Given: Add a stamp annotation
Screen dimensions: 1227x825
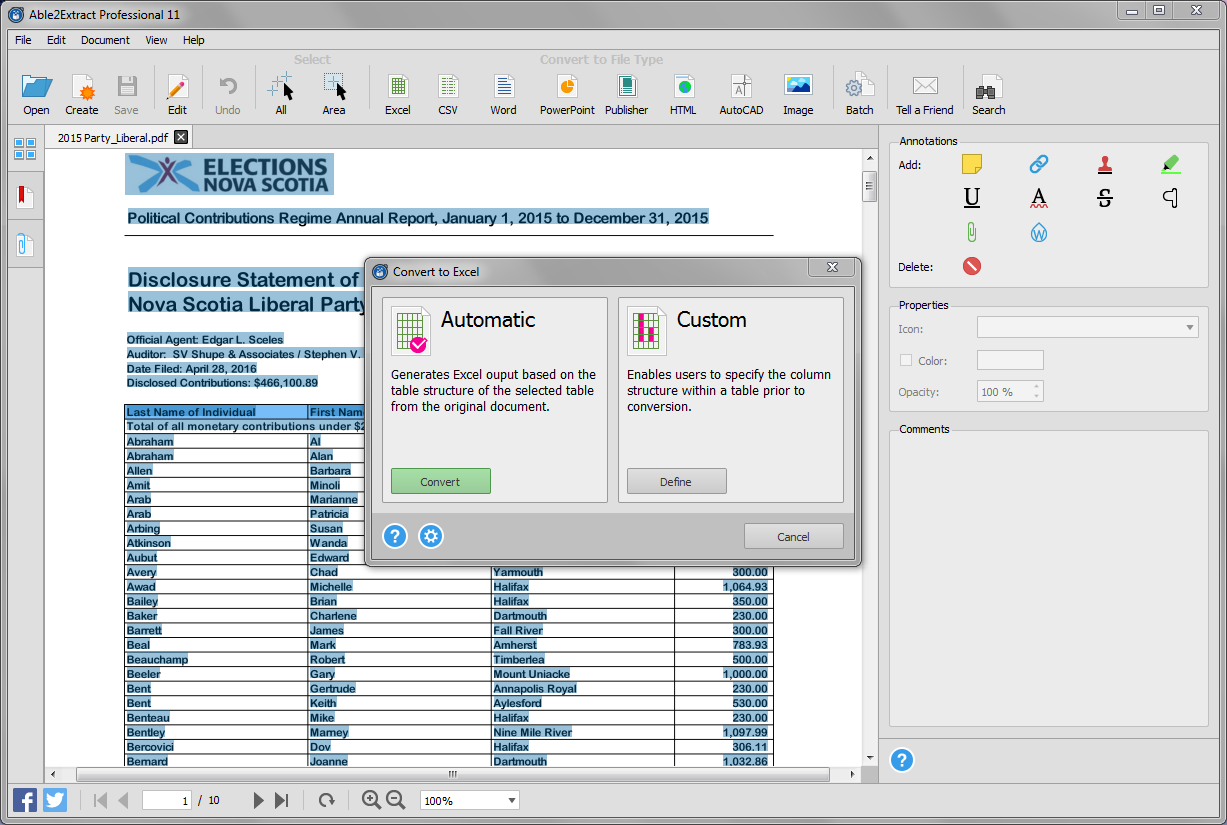Looking at the screenshot, I should [x=1105, y=164].
